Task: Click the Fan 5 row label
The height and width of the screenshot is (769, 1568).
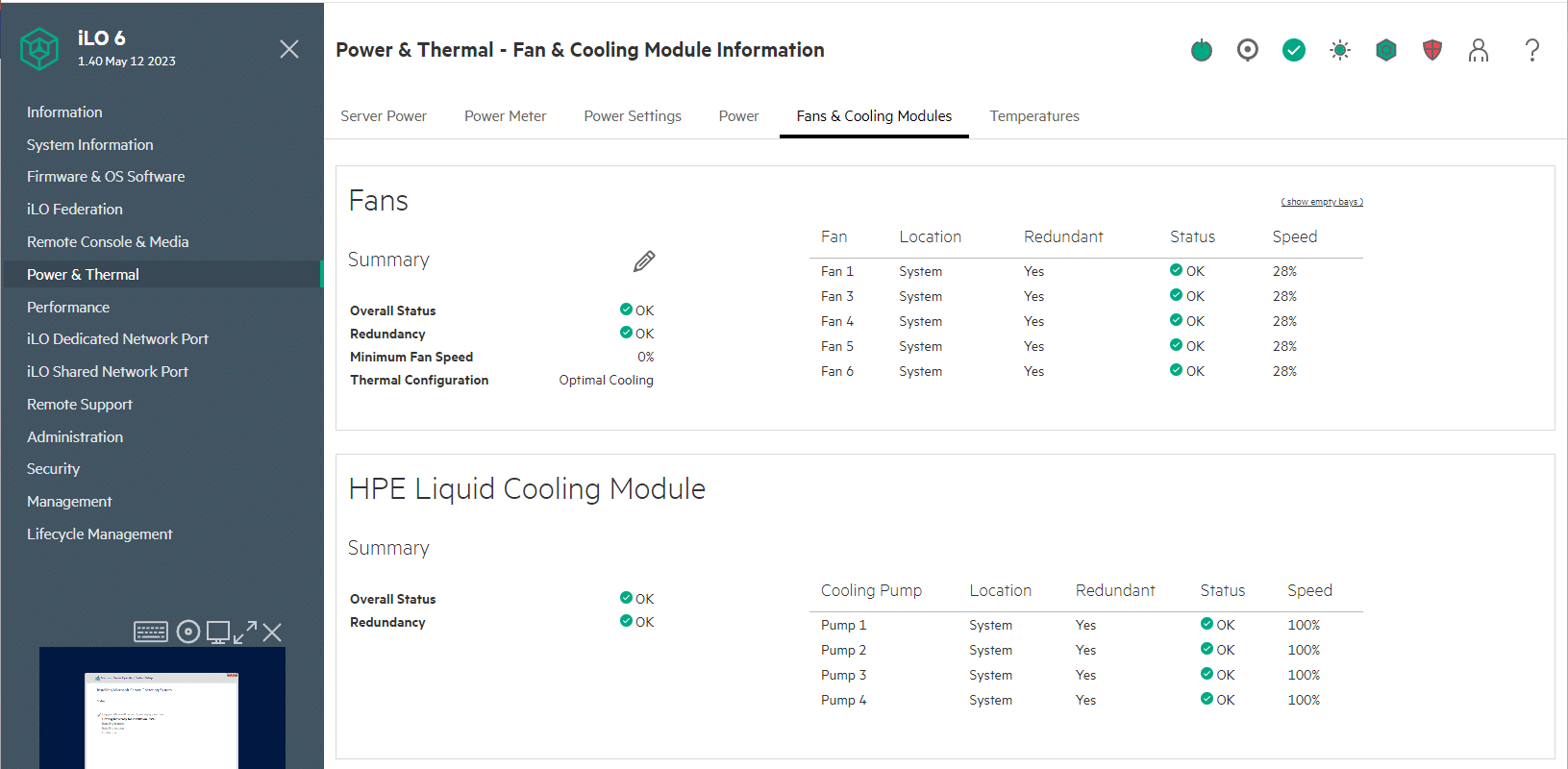Action: tap(837, 347)
